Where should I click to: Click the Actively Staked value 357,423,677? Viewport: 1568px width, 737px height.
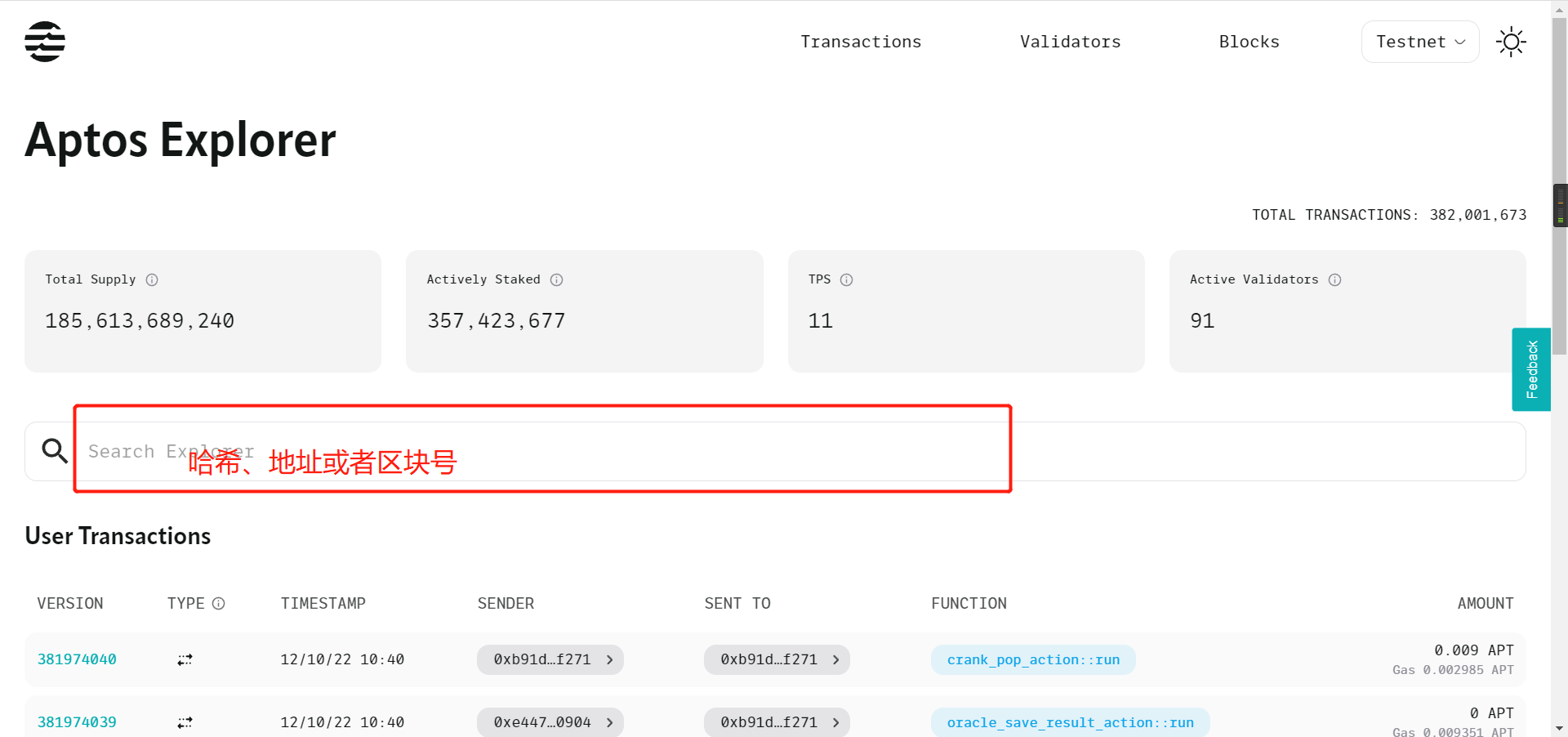click(x=496, y=320)
